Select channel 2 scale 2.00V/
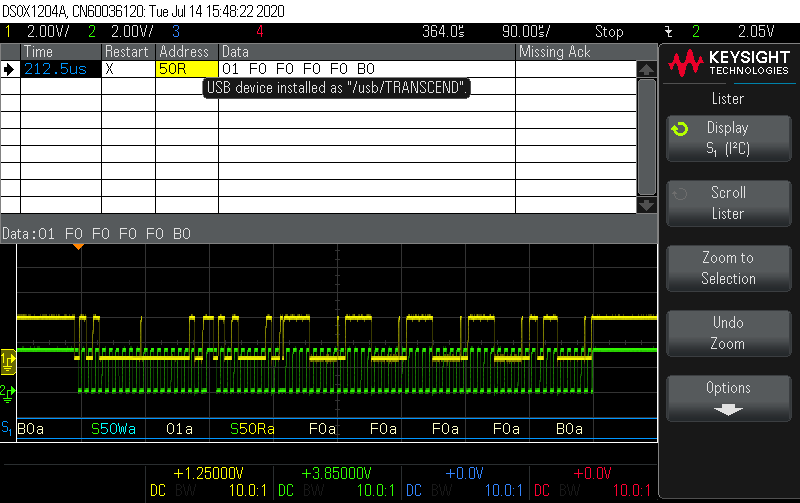 (132, 32)
